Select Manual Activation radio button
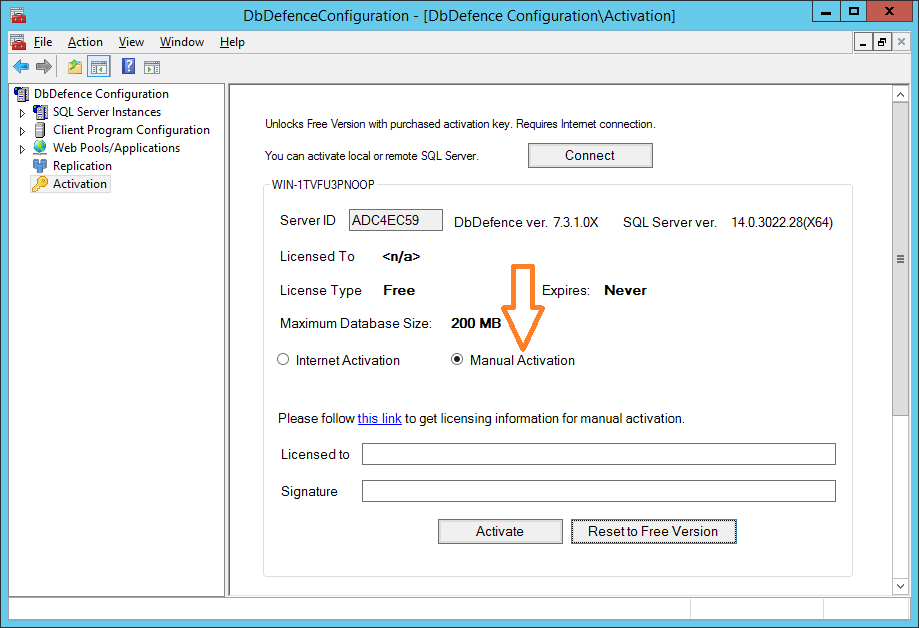 tap(457, 360)
